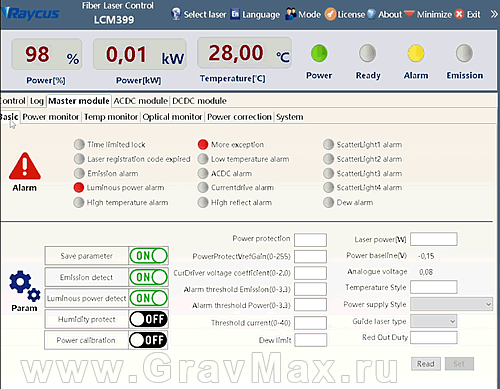Click the Ready status indicator
This screenshot has height=389, width=500.
pos(368,53)
